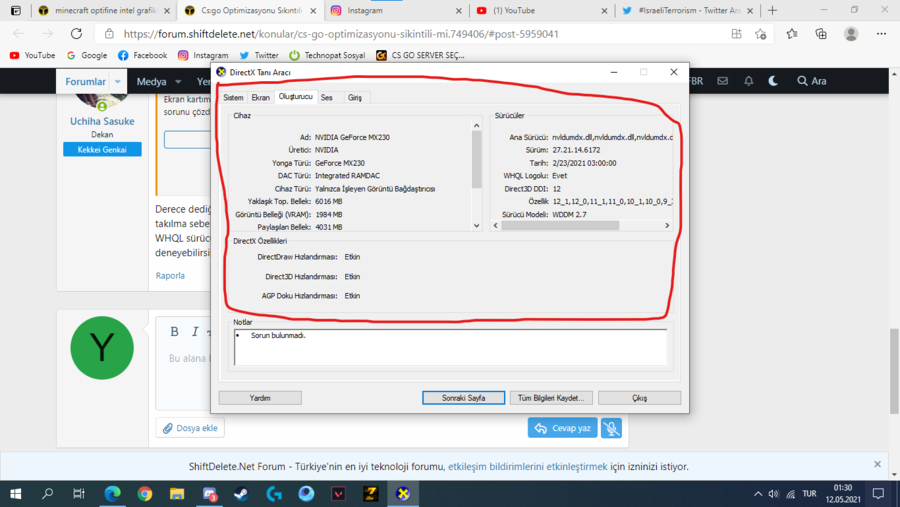Open the browser profile avatar
This screenshot has width=900, height=507.
pos(851,34)
